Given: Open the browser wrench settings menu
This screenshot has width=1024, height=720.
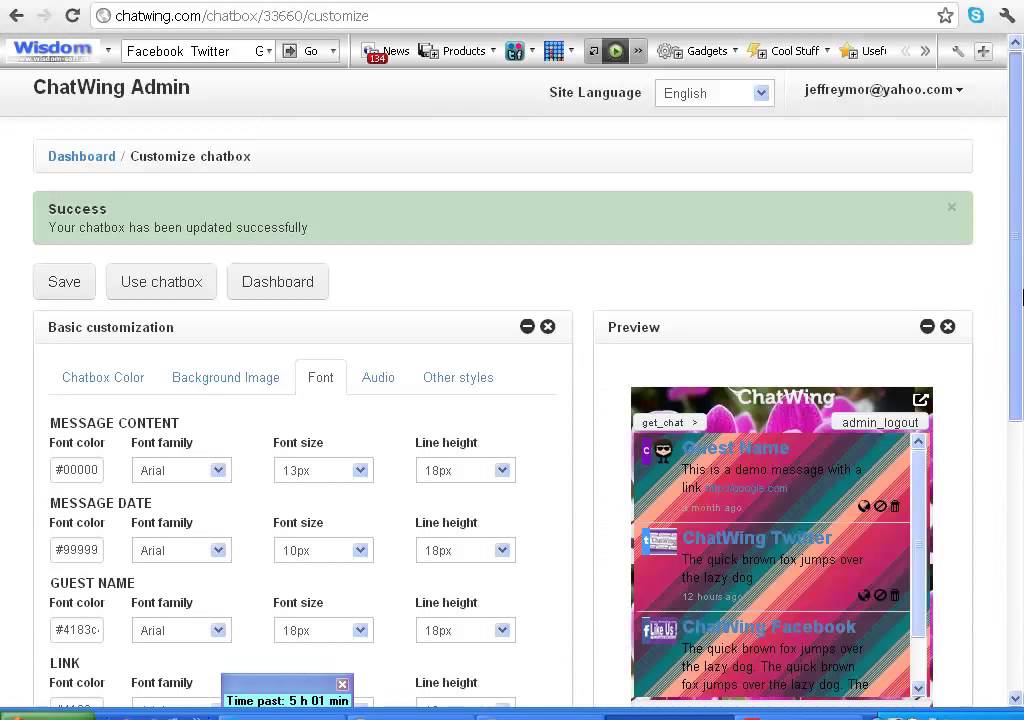Looking at the screenshot, I should click(x=1007, y=15).
